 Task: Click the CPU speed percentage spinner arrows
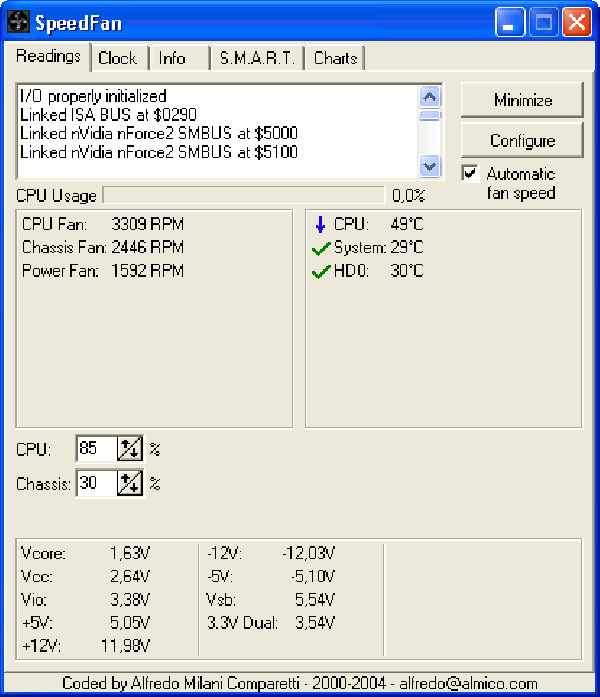click(x=130, y=449)
